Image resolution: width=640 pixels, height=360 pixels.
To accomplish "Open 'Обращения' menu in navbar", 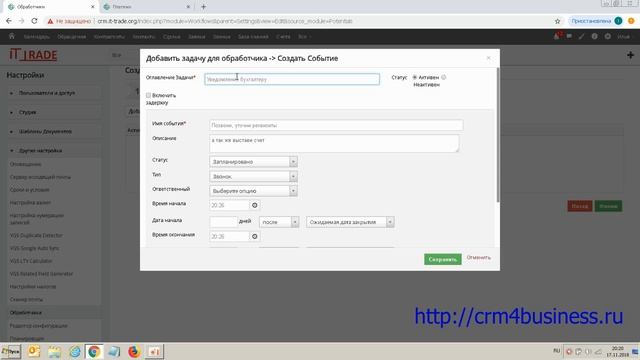I will coord(71,37).
